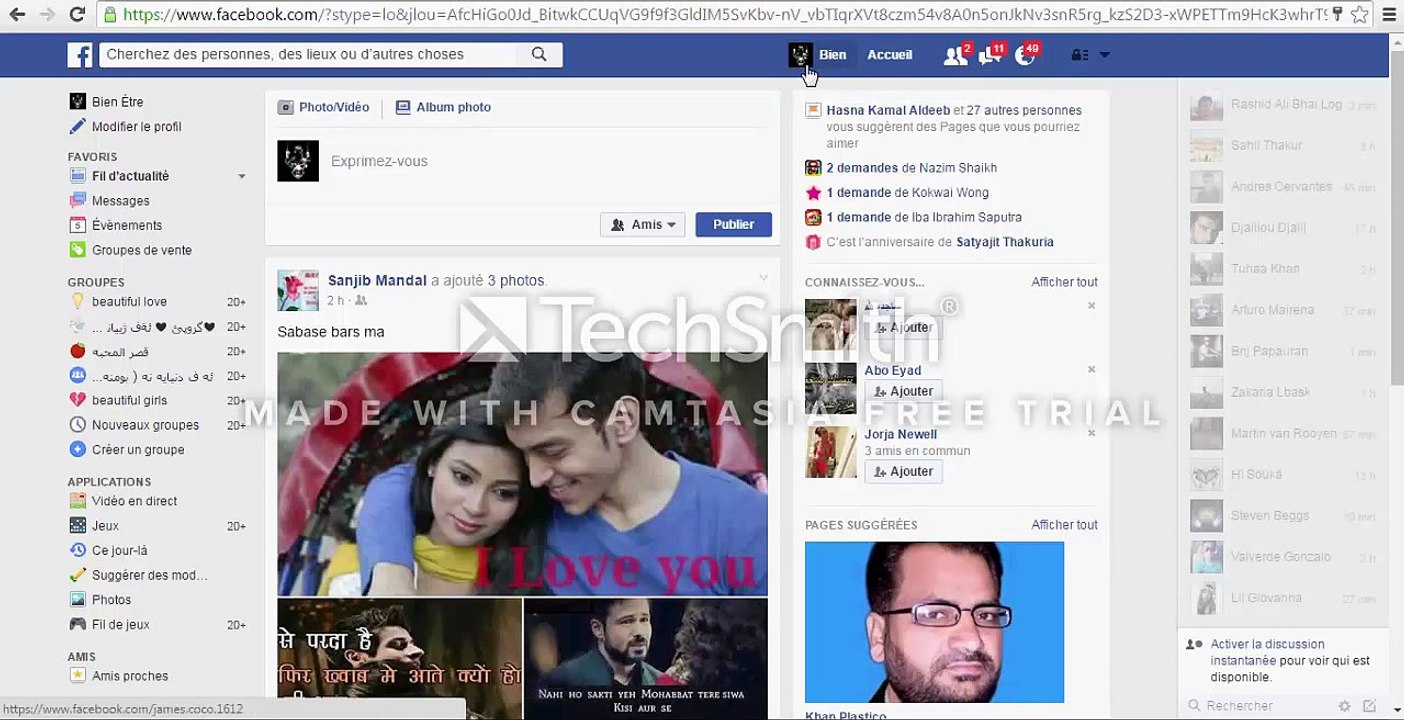Open Groupes de vente
Image resolution: width=1404 pixels, height=720 pixels.
tap(141, 250)
